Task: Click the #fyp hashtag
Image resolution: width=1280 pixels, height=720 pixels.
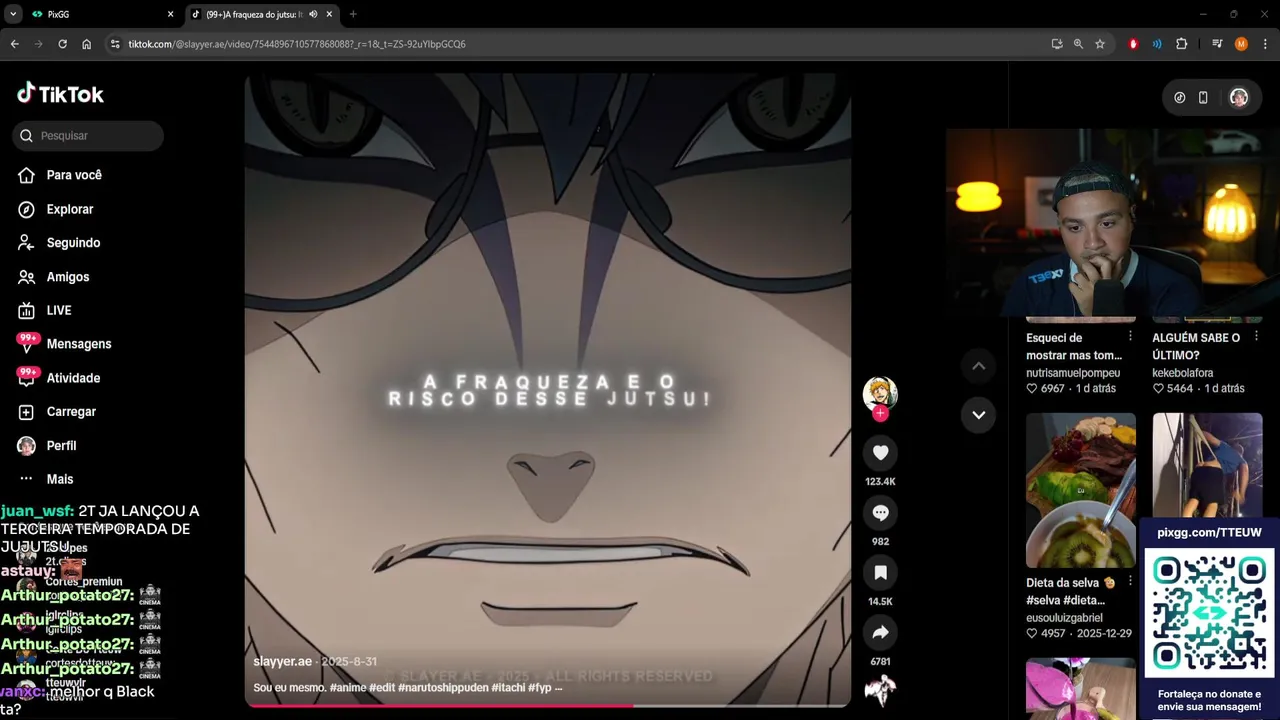Action: point(539,688)
